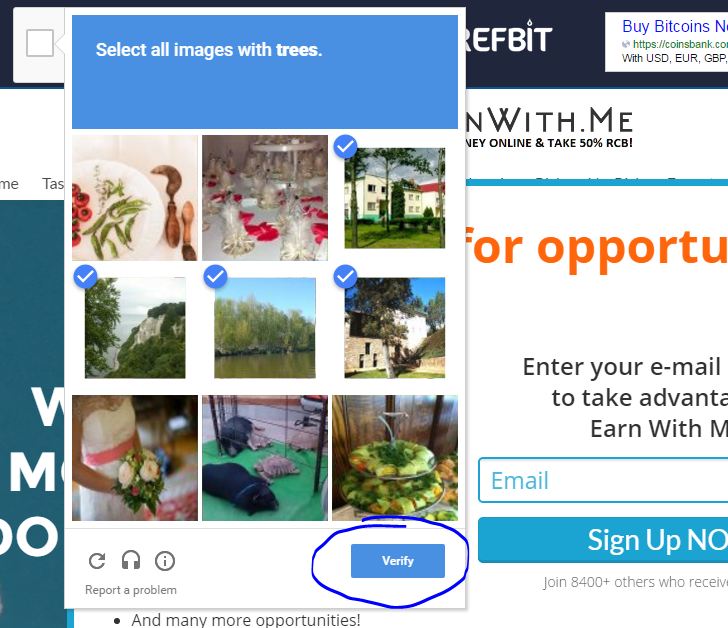The height and width of the screenshot is (628, 728).
Task: Select the tiered salad platter image
Action: point(395,458)
